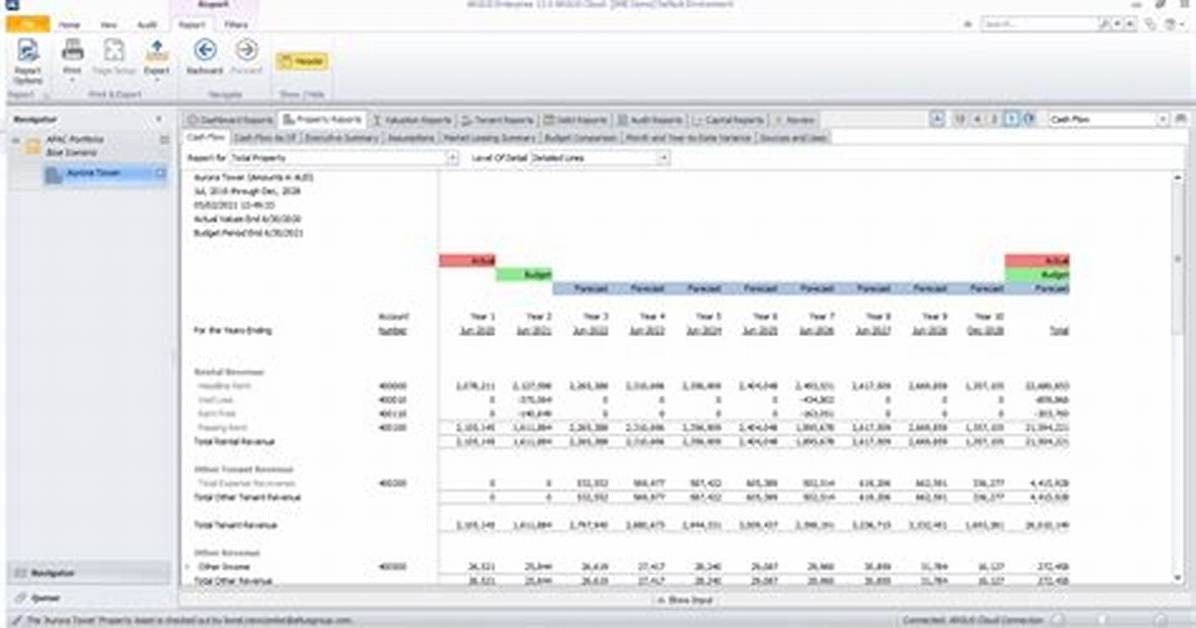This screenshot has width=1196, height=628.
Task: Click the report's vertical scrollbar down arrow
Action: pos(1178,578)
